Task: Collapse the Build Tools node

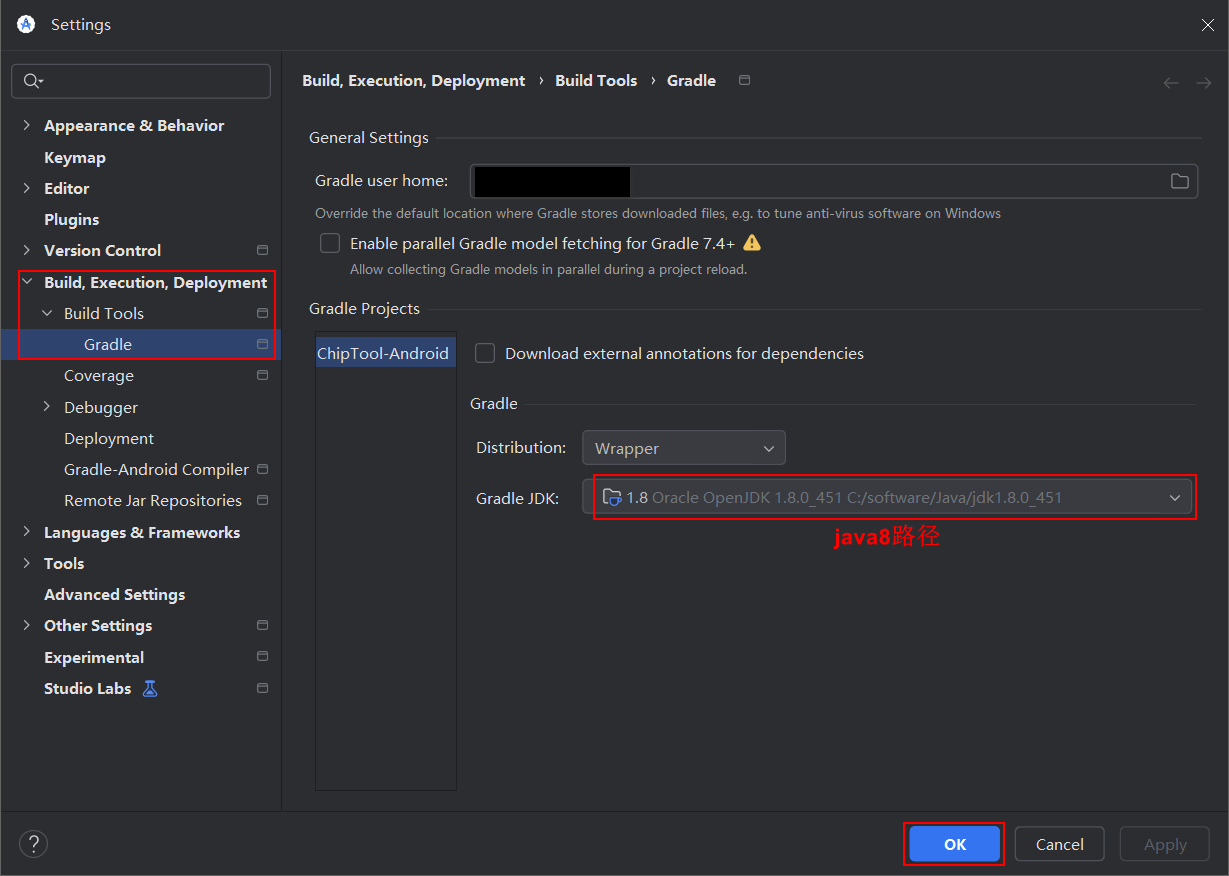Action: (x=47, y=313)
